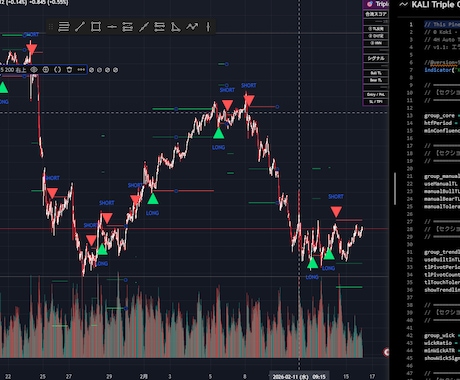
Task: Click the indicator legend name '5 200 右上'
Action: (x=13, y=70)
